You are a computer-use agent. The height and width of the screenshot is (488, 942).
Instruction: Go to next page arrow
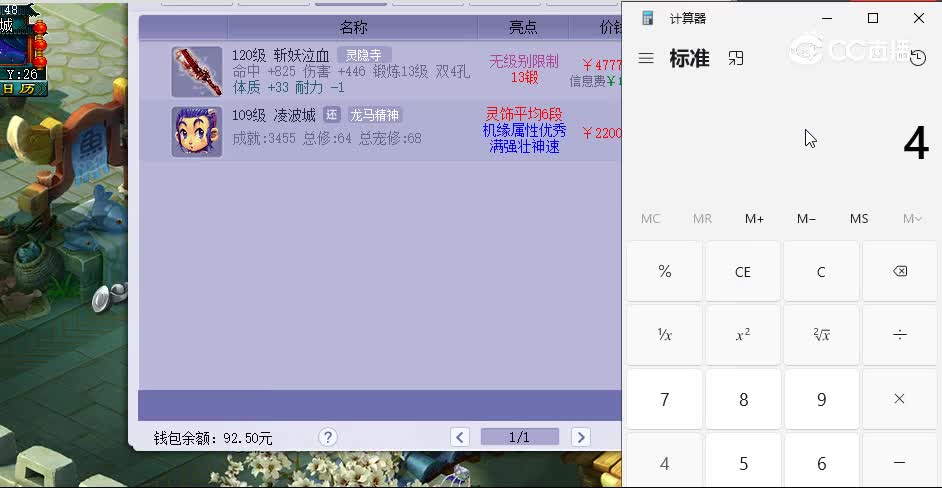click(580, 437)
